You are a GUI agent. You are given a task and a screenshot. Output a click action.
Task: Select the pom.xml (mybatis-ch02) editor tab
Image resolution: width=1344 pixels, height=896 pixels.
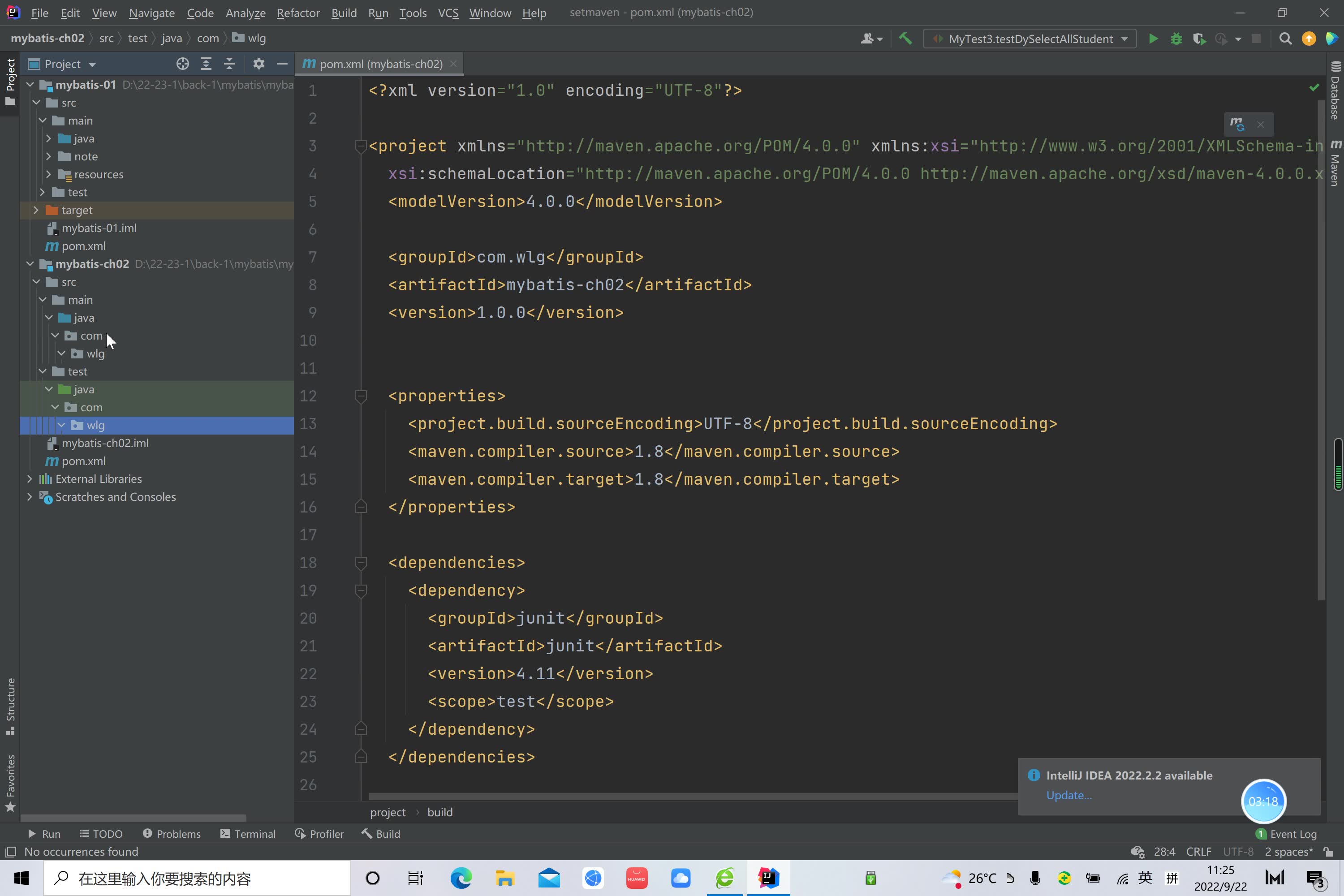380,64
